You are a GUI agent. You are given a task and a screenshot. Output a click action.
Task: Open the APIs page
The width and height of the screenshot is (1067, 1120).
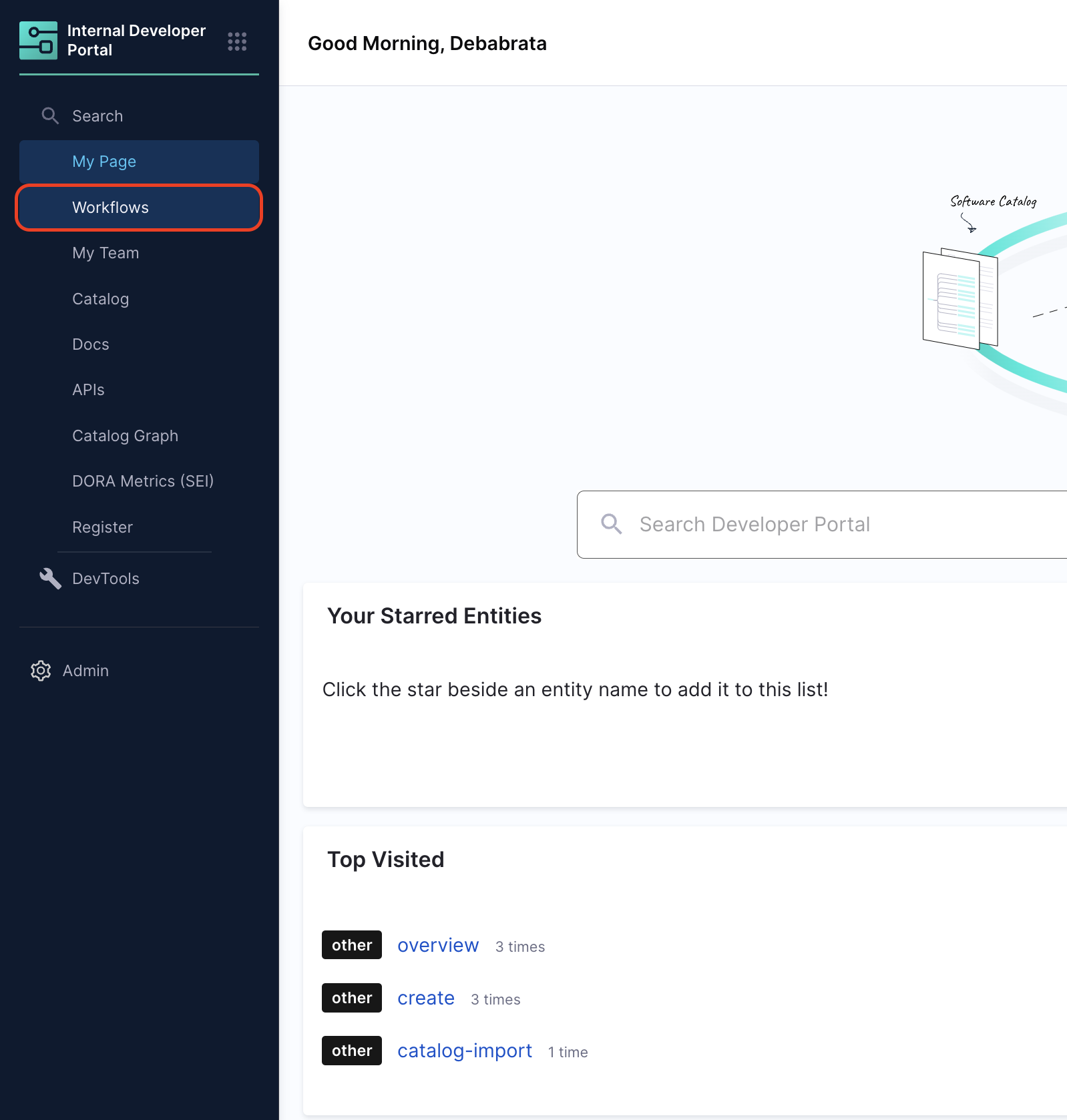point(88,390)
